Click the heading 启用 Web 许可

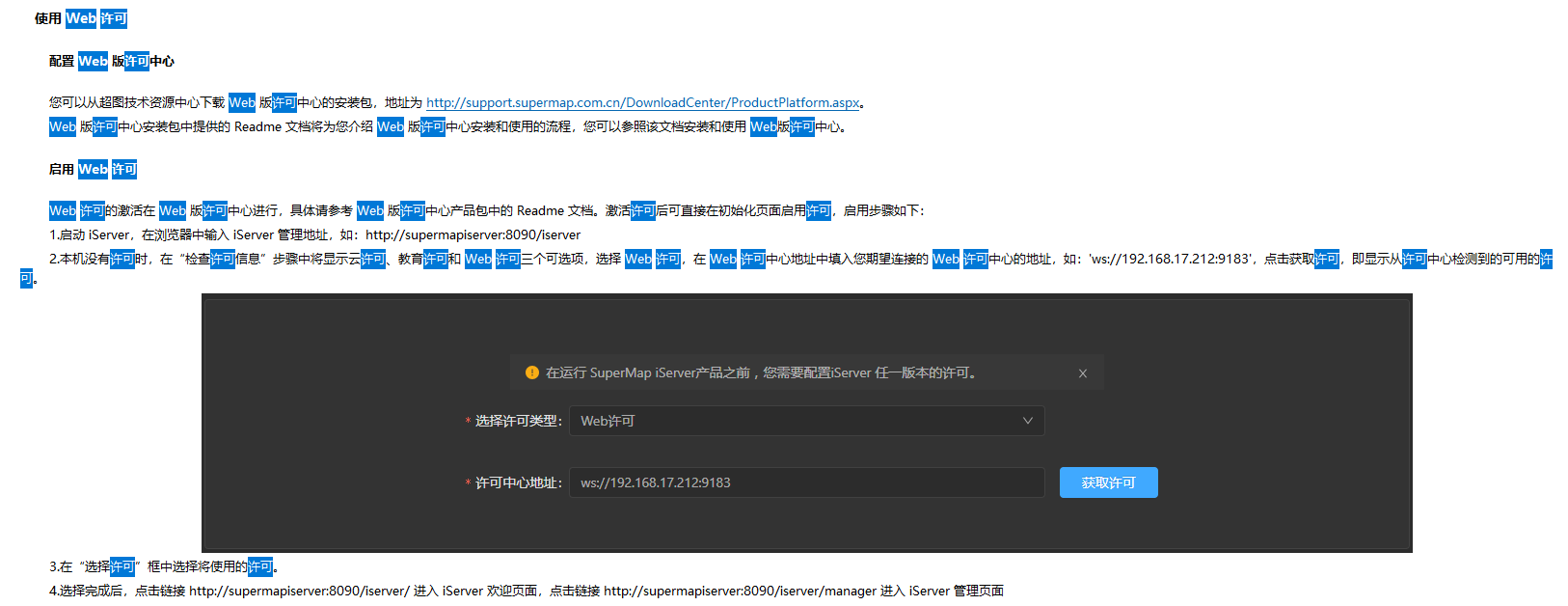click(94, 169)
